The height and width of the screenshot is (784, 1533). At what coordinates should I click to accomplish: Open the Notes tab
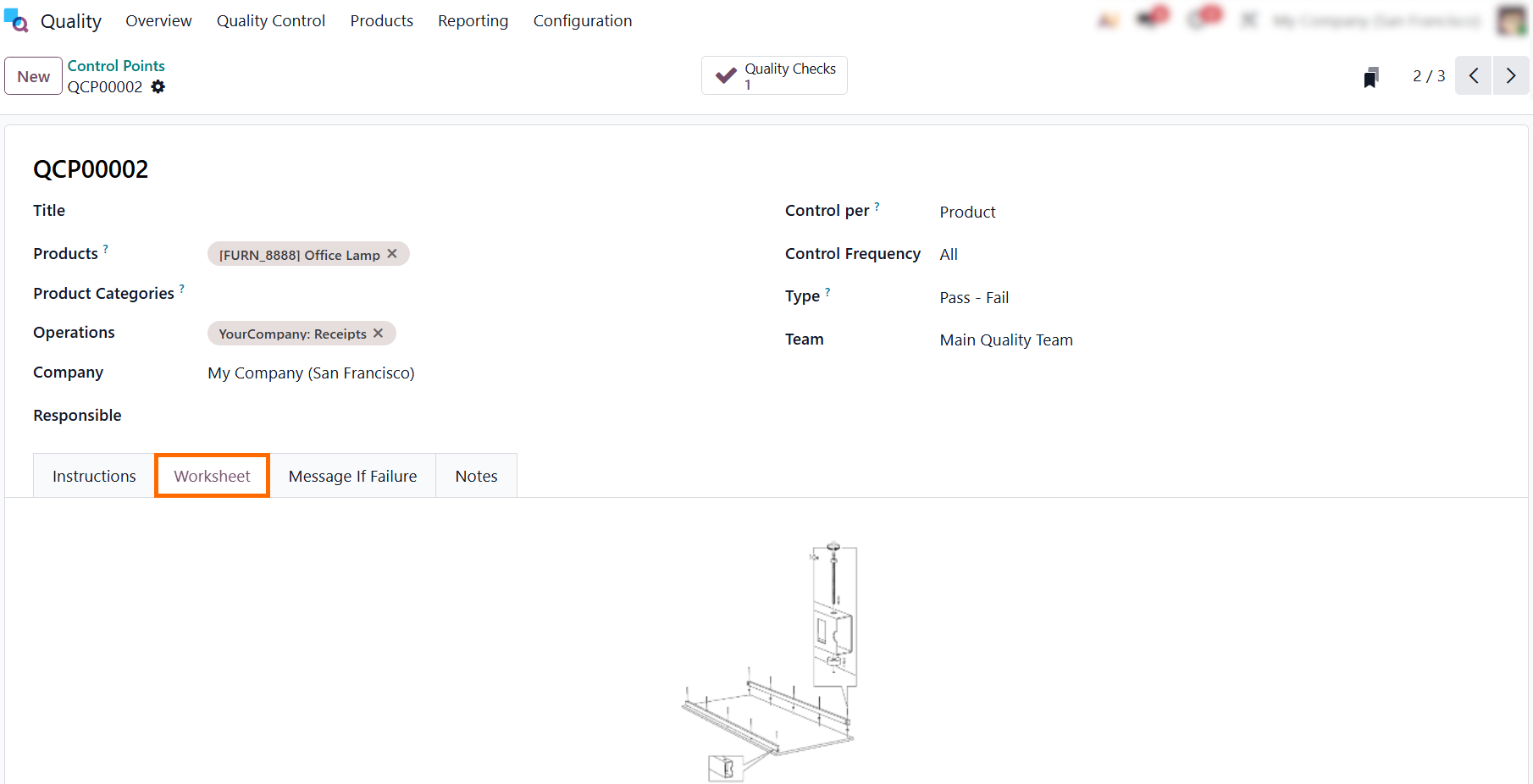pos(476,476)
